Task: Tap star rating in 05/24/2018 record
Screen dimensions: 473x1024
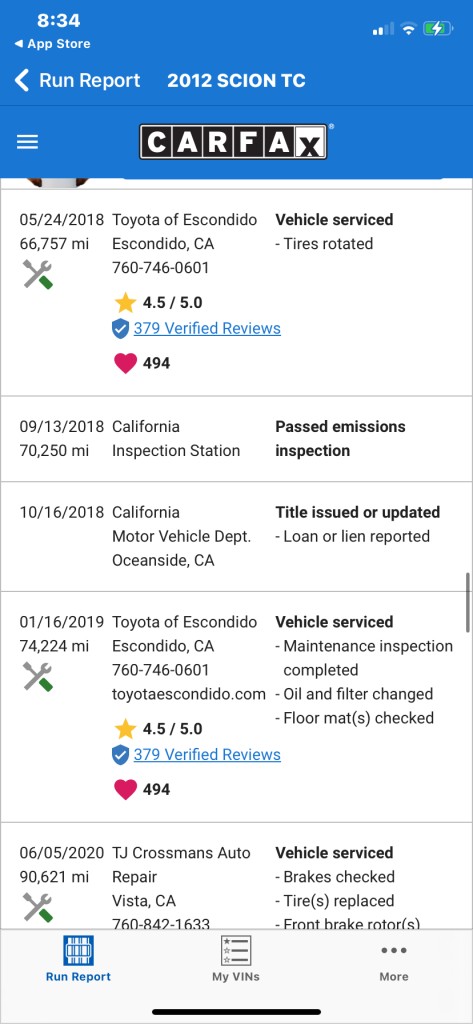Action: point(158,302)
